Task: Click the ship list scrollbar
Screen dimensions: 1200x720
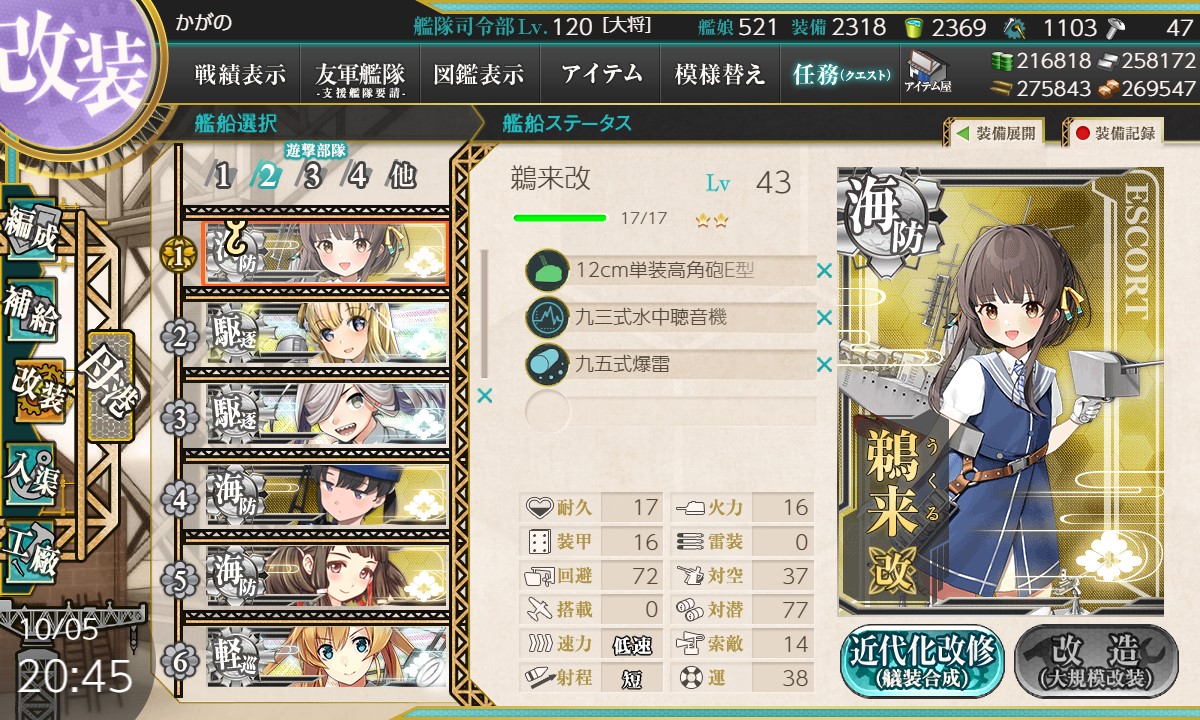Action: pyautogui.click(x=486, y=312)
